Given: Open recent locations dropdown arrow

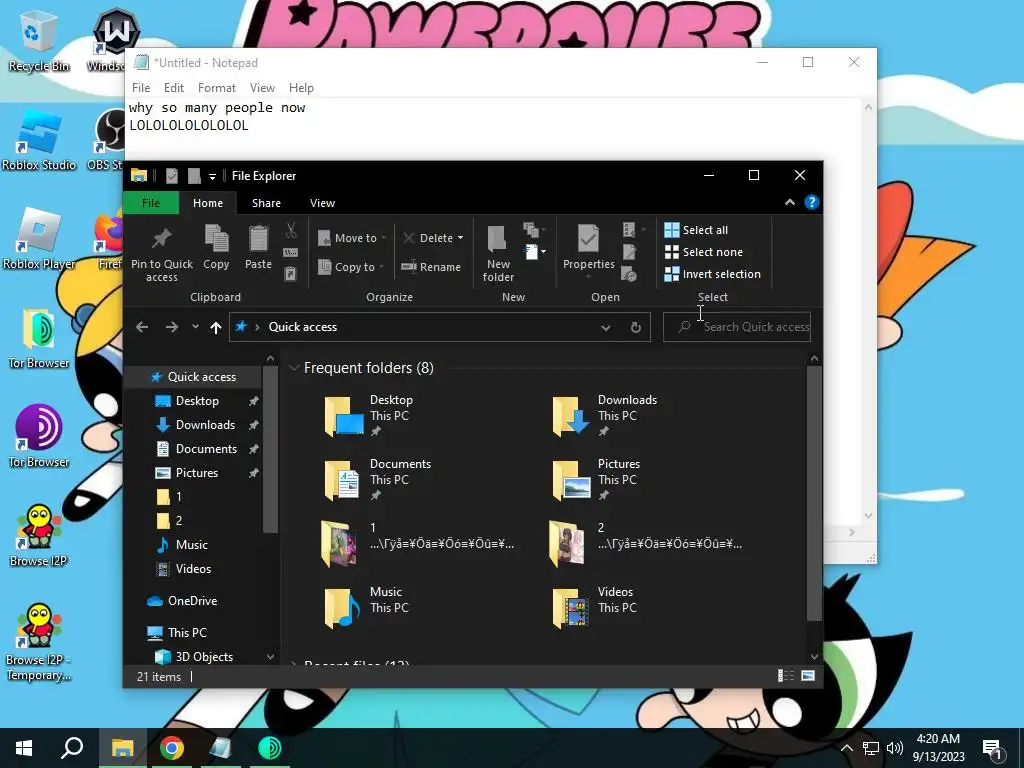Looking at the screenshot, I should (x=195, y=327).
